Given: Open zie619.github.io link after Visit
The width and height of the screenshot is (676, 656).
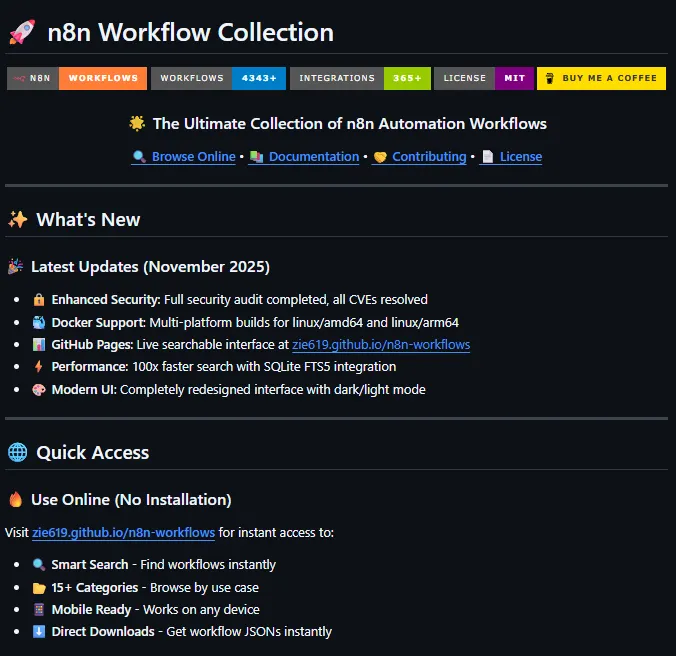Looking at the screenshot, I should 123,532.
